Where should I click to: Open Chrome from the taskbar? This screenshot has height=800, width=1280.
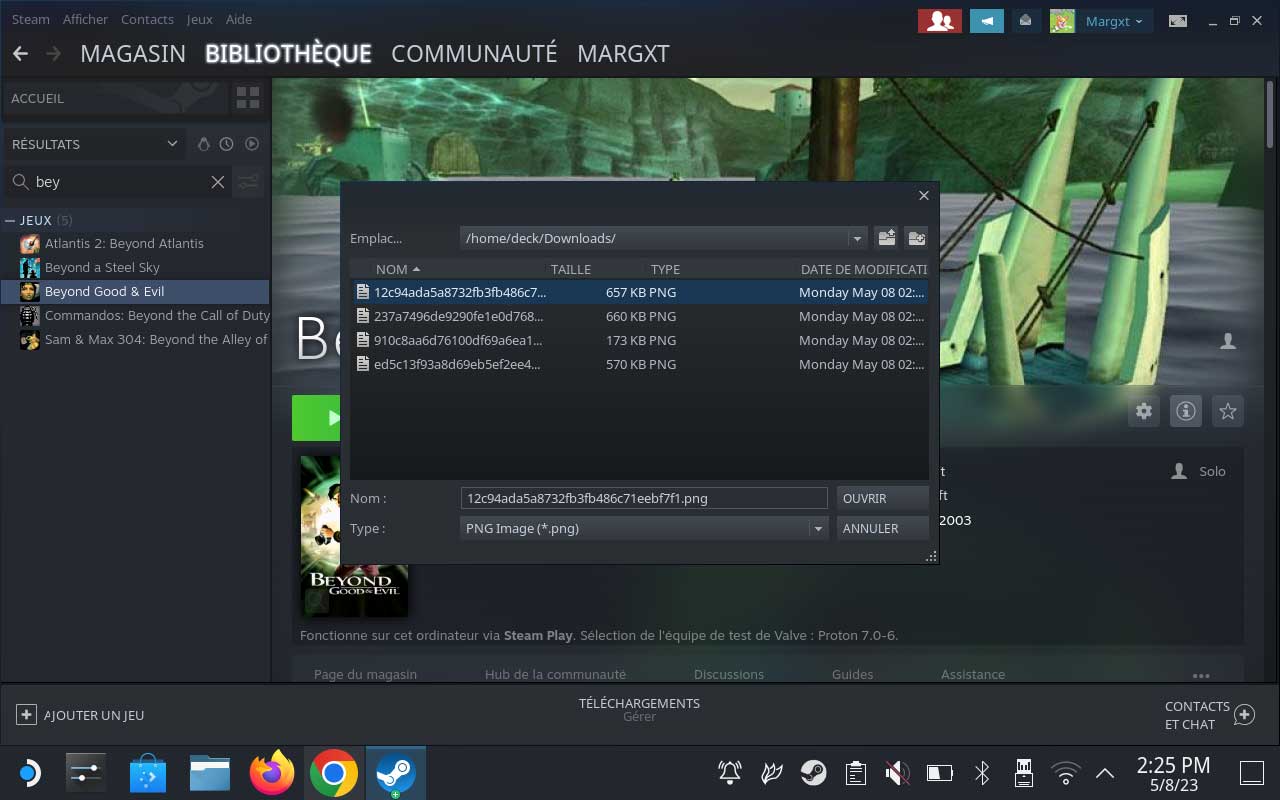point(334,773)
